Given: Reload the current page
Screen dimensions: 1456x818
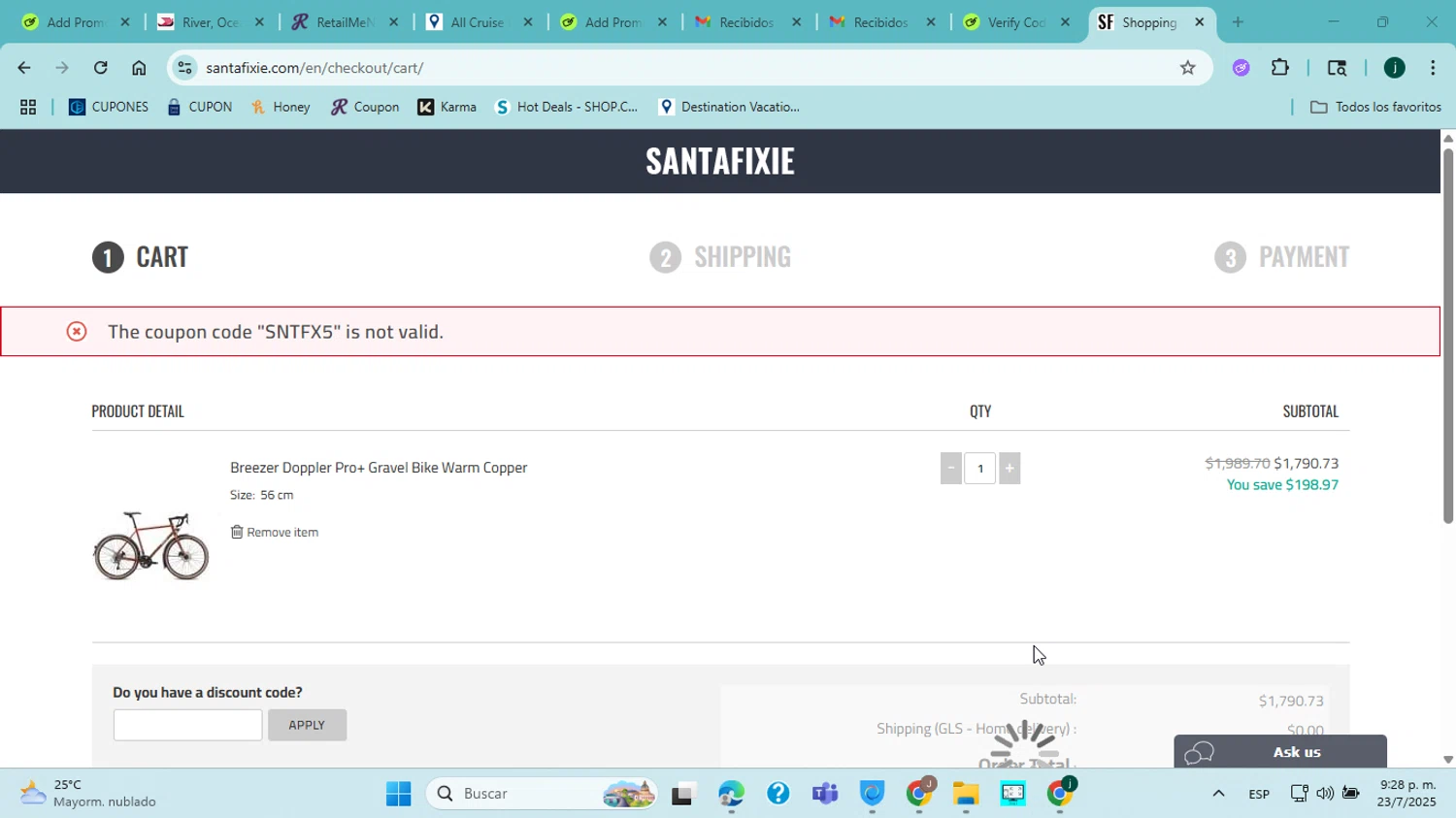Looking at the screenshot, I should tap(101, 68).
